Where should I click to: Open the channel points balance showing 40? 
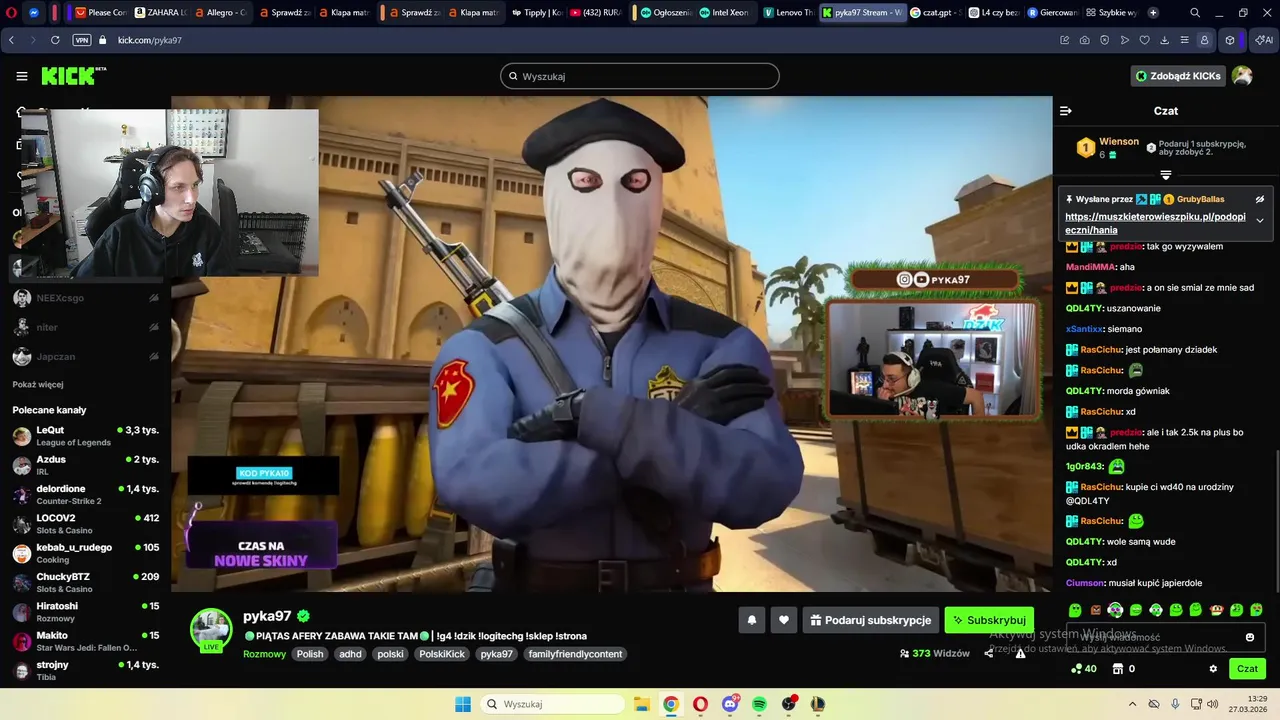click(1083, 669)
